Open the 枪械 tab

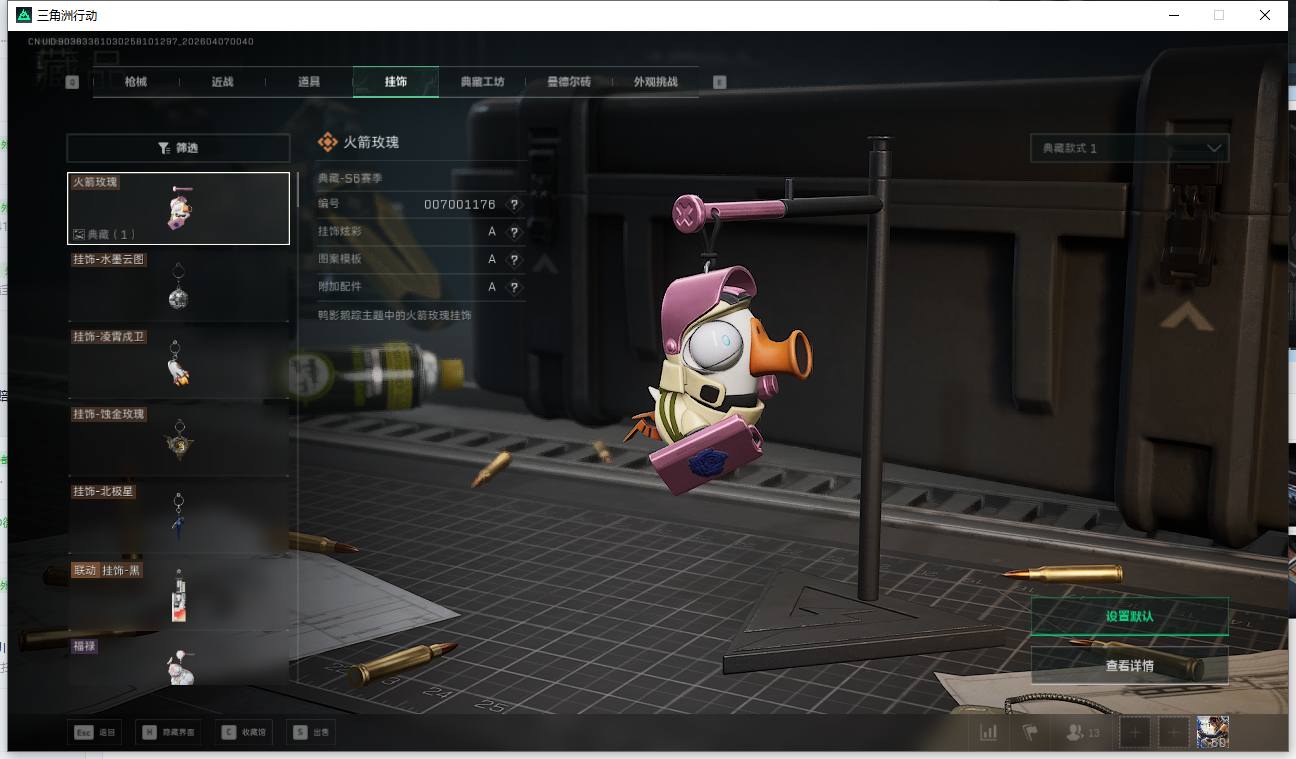pos(136,82)
